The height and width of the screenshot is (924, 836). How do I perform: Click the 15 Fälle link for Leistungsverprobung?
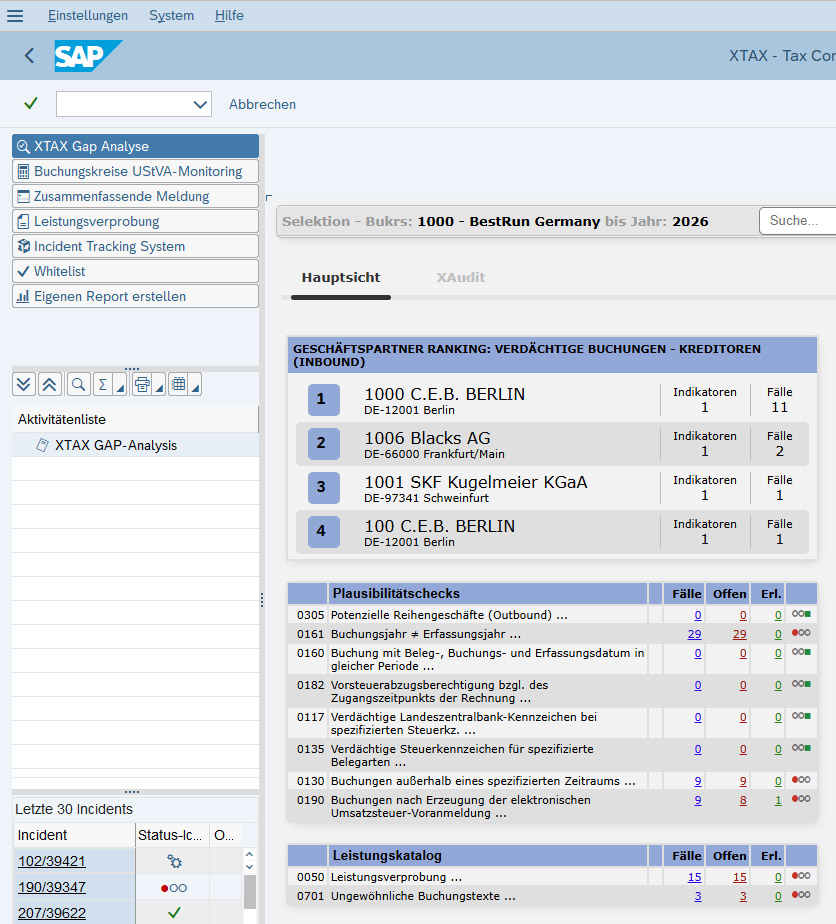[694, 877]
